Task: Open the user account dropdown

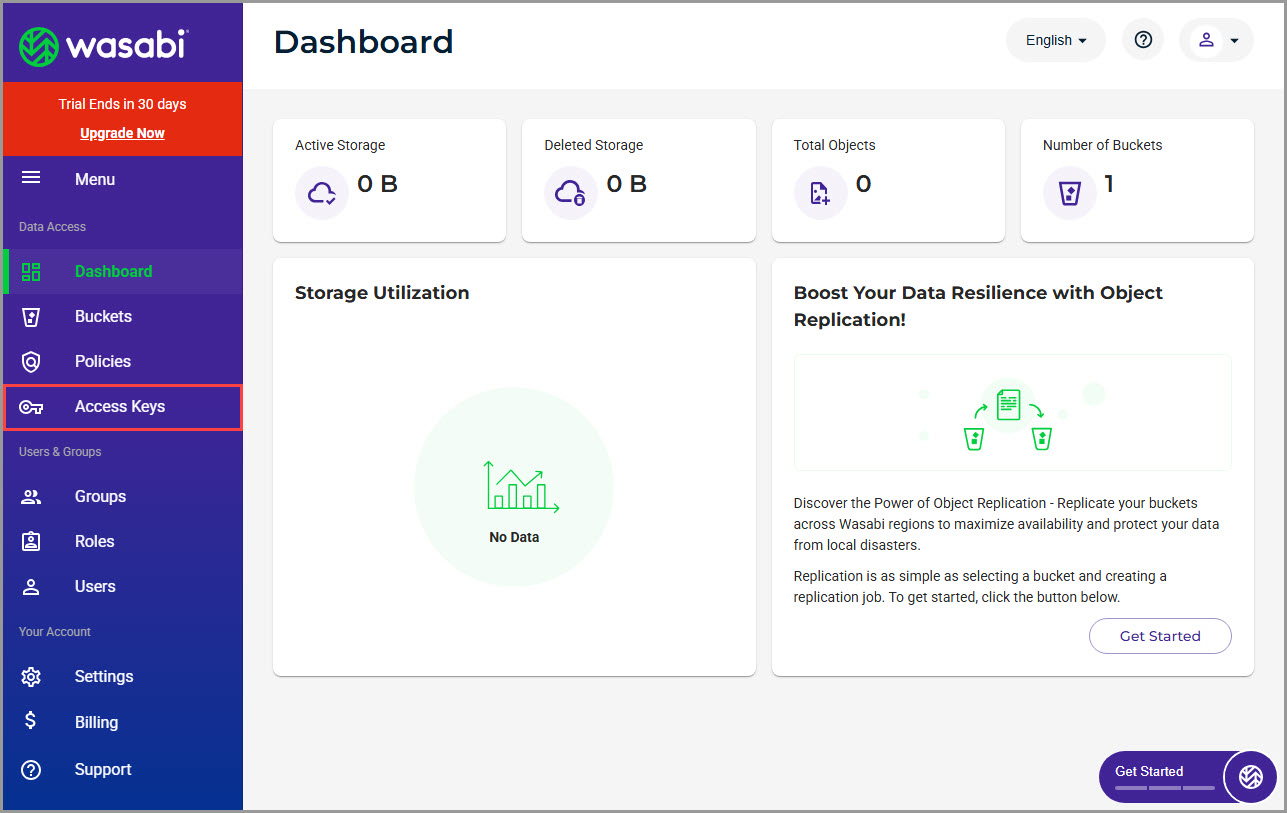Action: (x=1216, y=40)
